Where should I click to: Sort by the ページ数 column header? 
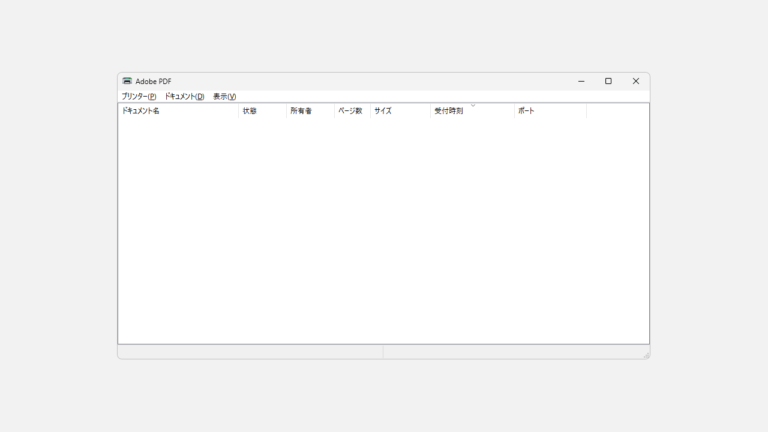click(351, 111)
